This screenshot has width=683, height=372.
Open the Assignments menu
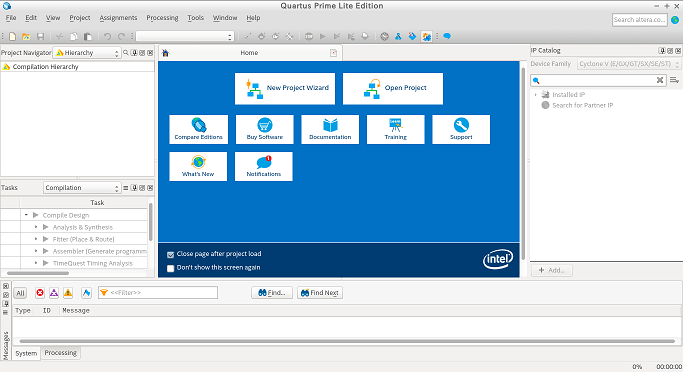(118, 18)
